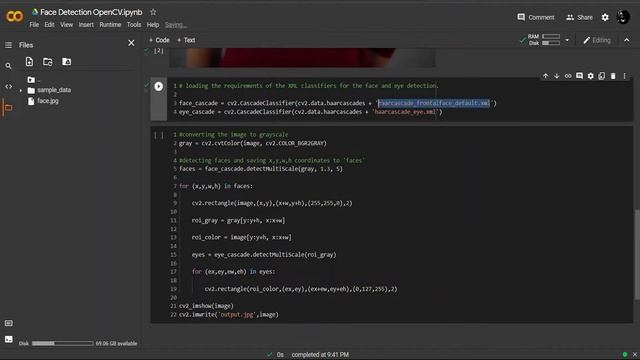This screenshot has width=640, height=360.
Task: Move cell up arrow
Action: point(545,76)
